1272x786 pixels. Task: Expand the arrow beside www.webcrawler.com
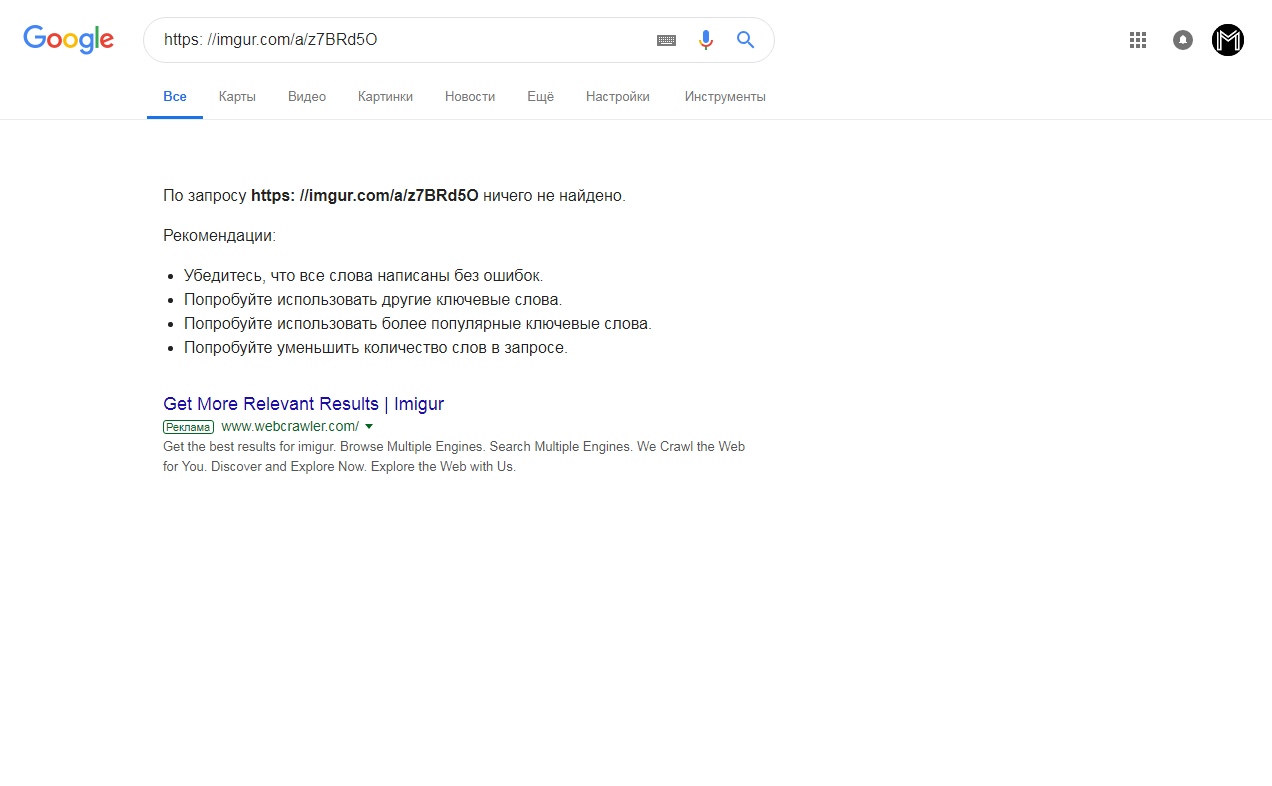pyautogui.click(x=369, y=427)
